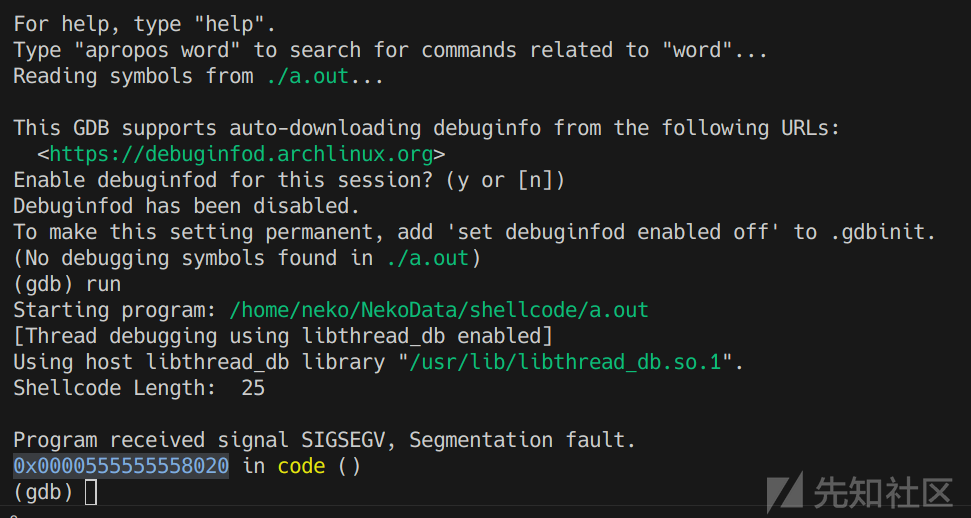Click the '(y or [n])' prompt text

pyautogui.click(x=505, y=180)
